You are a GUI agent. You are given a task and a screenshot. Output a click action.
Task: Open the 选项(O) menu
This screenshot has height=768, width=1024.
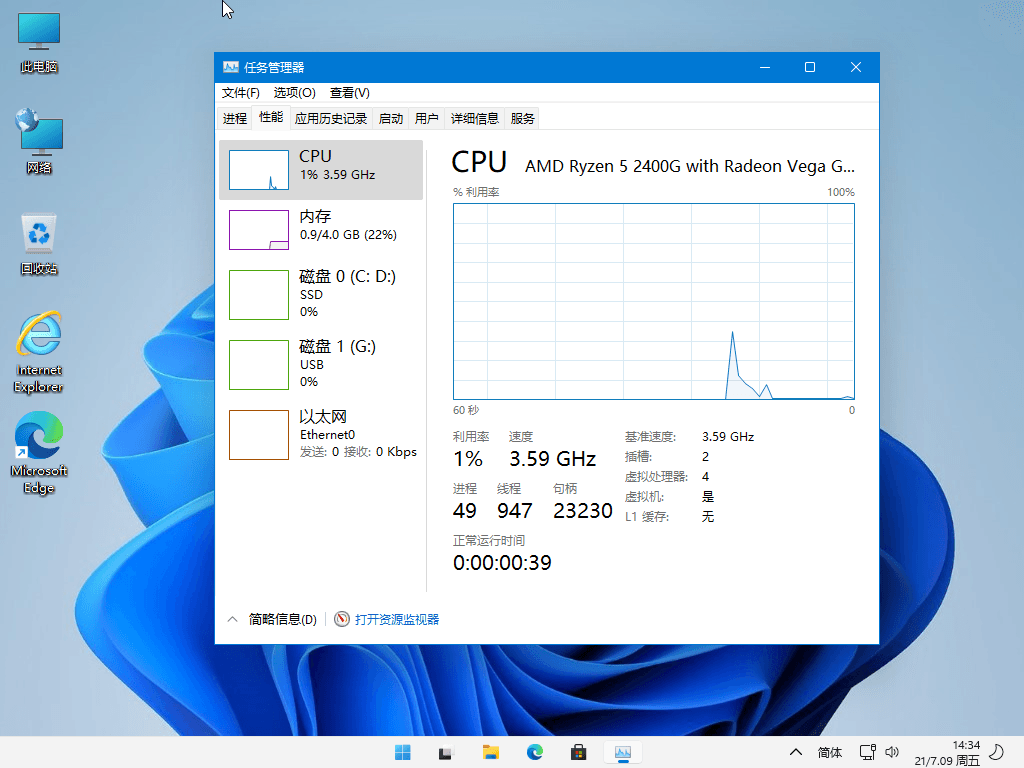click(x=294, y=93)
